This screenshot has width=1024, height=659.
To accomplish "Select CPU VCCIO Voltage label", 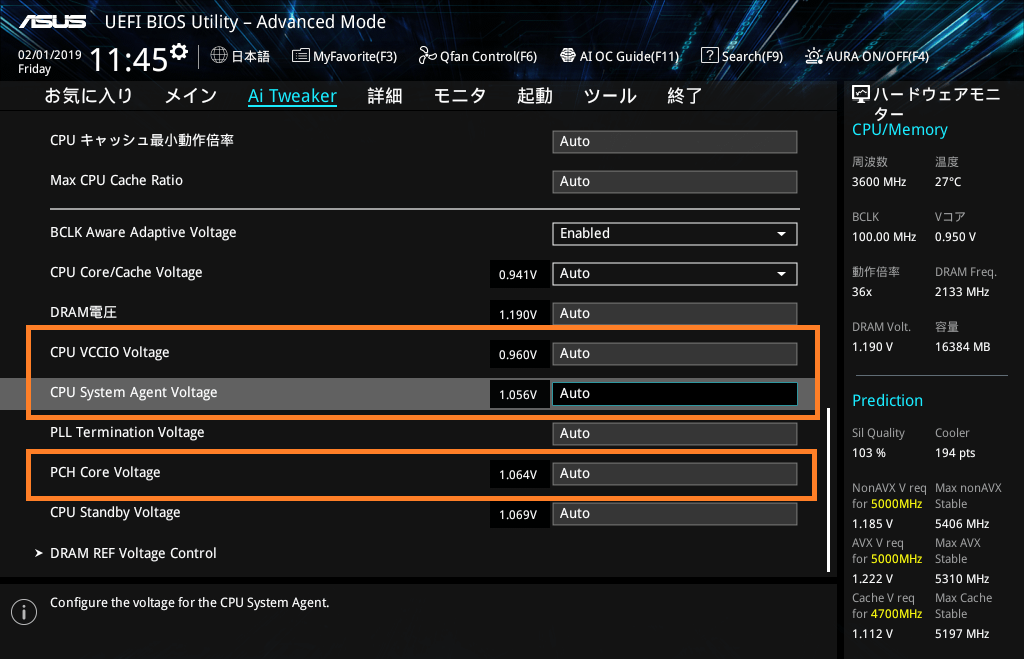I will click(110, 353).
